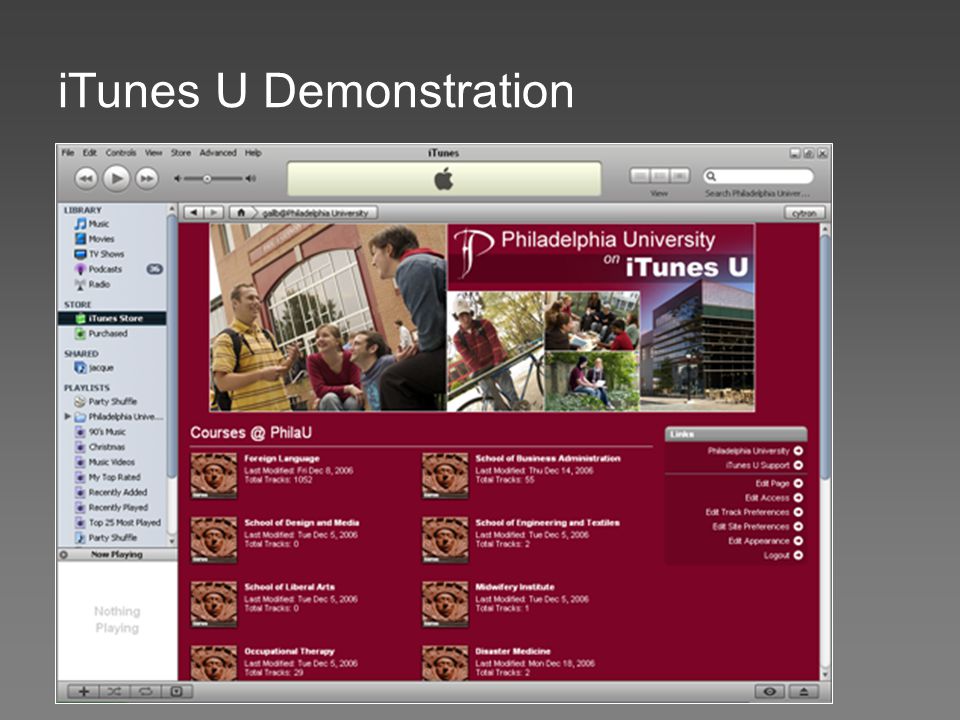Image resolution: width=960 pixels, height=720 pixels.
Task: Go forward with the store forward arrow
Action: (x=214, y=212)
